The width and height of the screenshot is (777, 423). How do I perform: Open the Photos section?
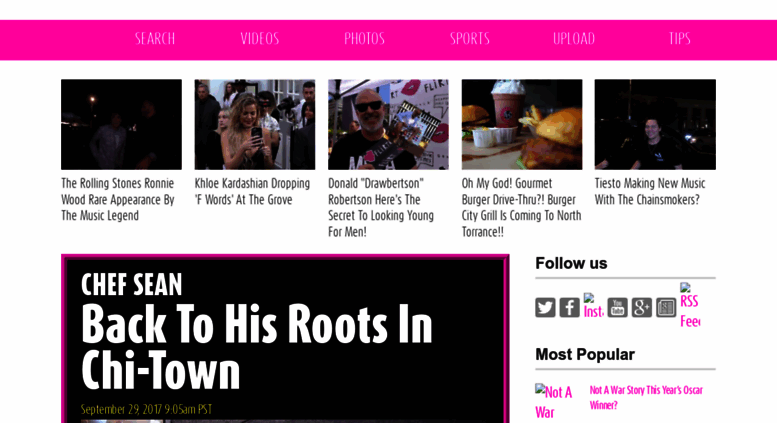[365, 39]
